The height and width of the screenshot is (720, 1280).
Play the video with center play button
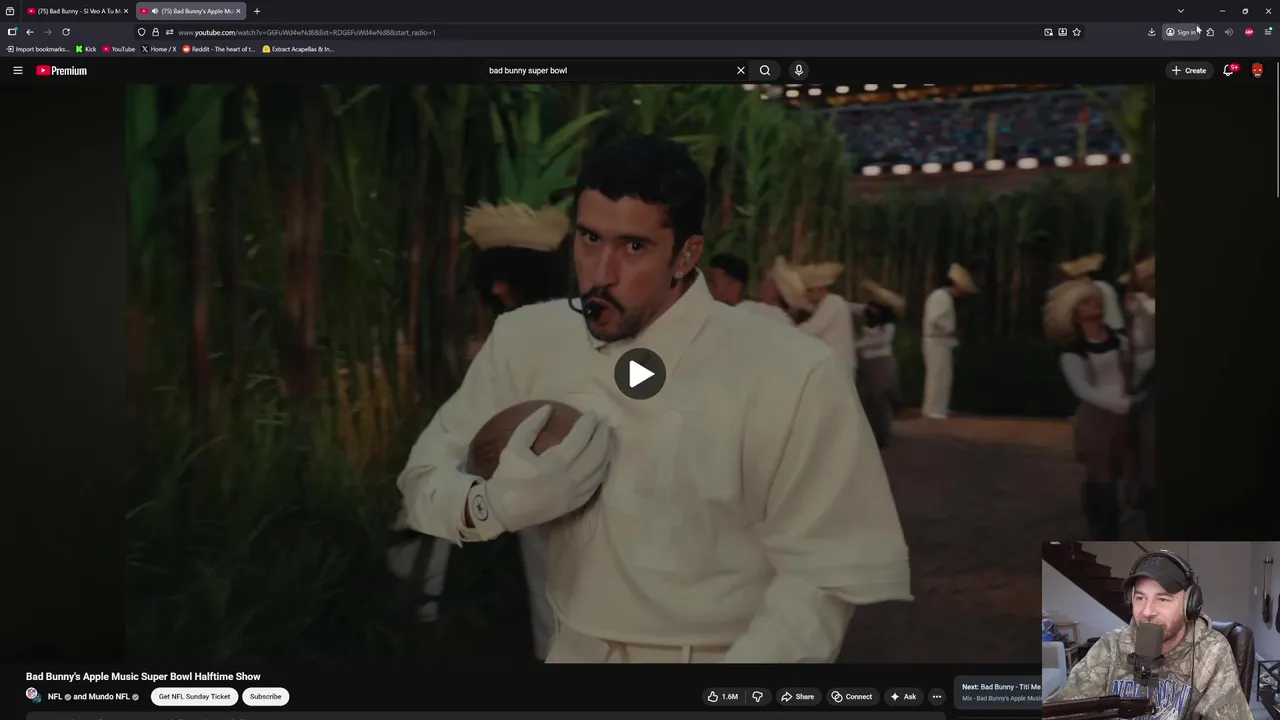point(640,374)
